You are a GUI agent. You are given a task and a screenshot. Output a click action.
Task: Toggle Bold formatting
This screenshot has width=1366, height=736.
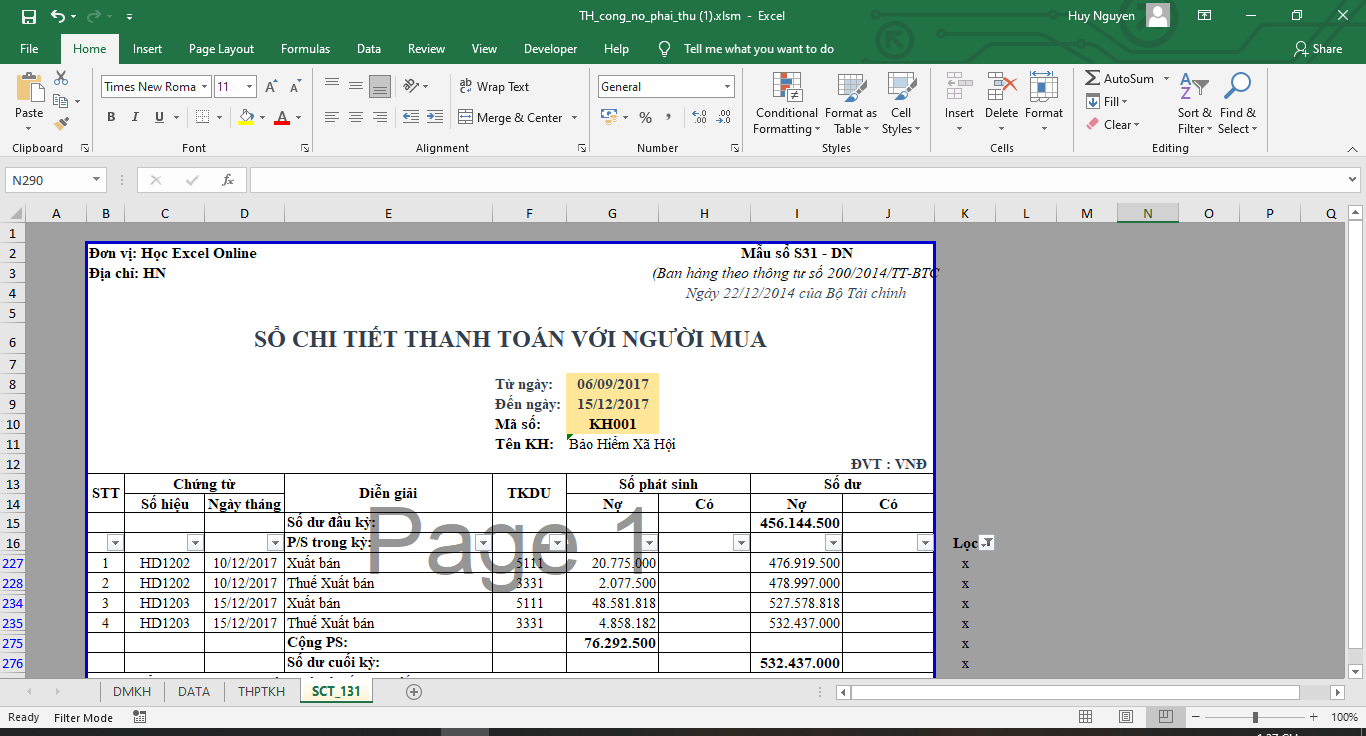pos(111,118)
